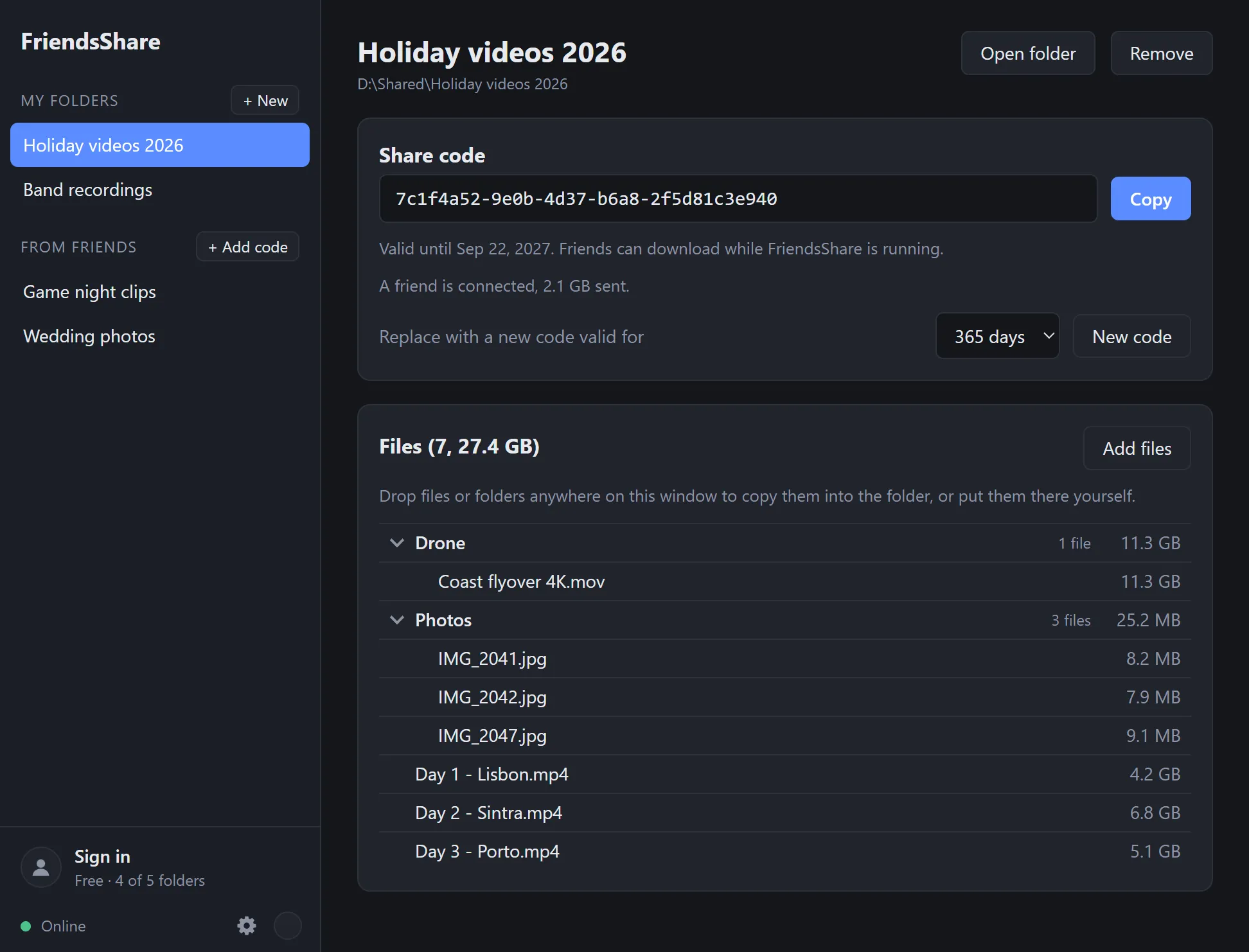The height and width of the screenshot is (952, 1249).
Task: Open Wedding photos from friends
Action: coord(160,336)
